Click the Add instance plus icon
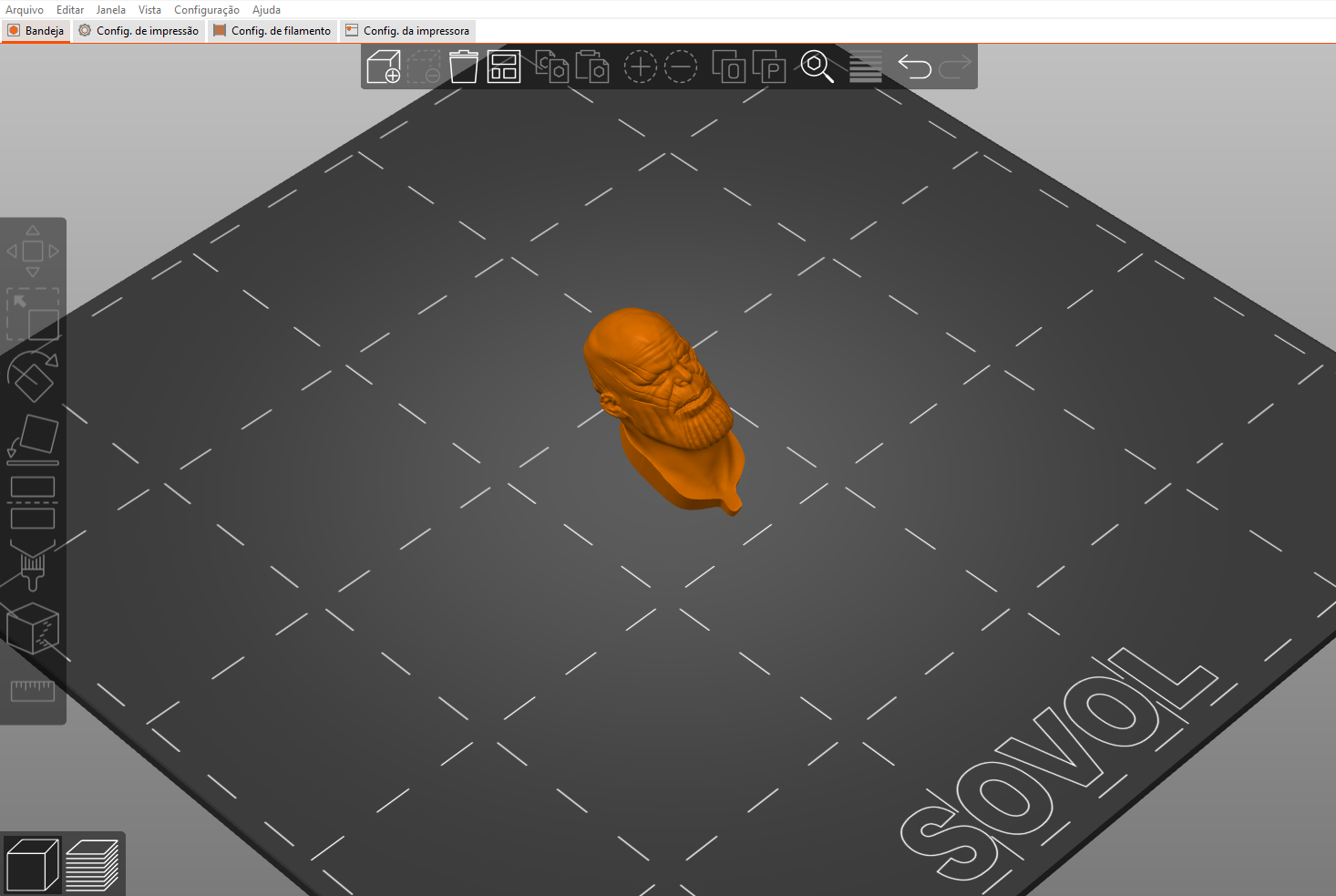1336x896 pixels. (x=641, y=67)
